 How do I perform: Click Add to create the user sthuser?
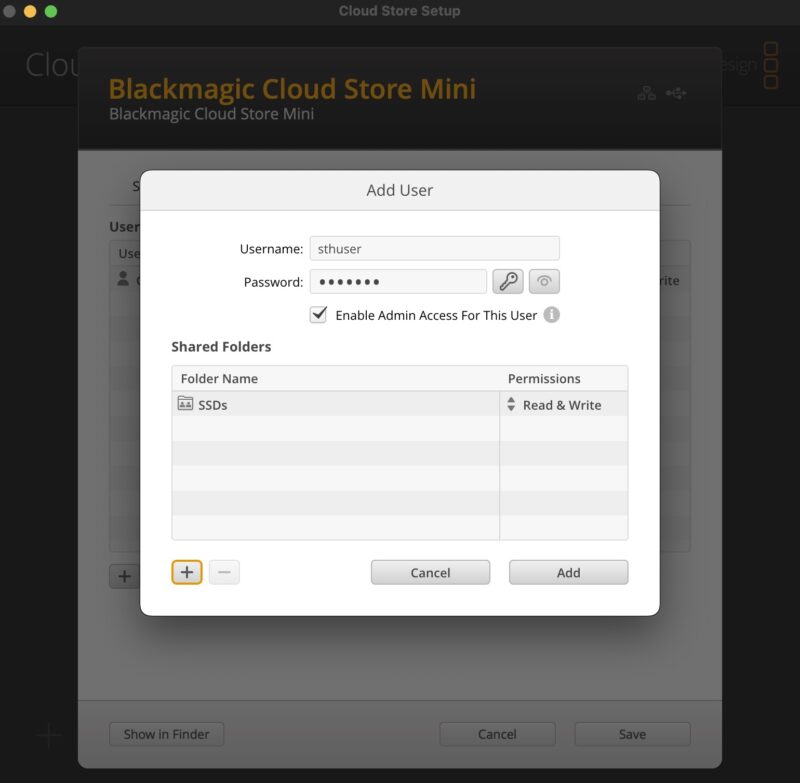(x=568, y=572)
